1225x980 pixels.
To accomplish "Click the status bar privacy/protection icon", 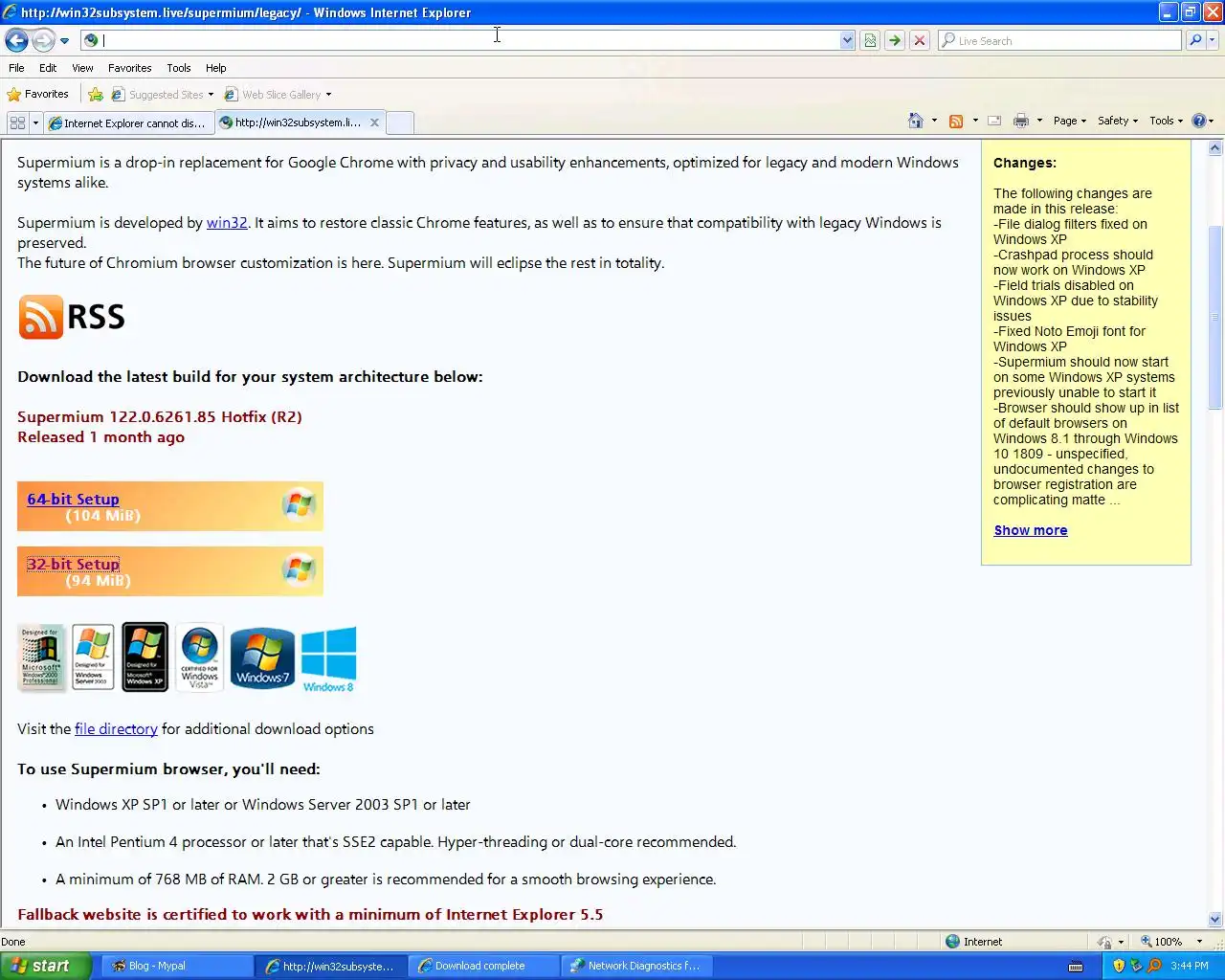I will [x=1104, y=942].
